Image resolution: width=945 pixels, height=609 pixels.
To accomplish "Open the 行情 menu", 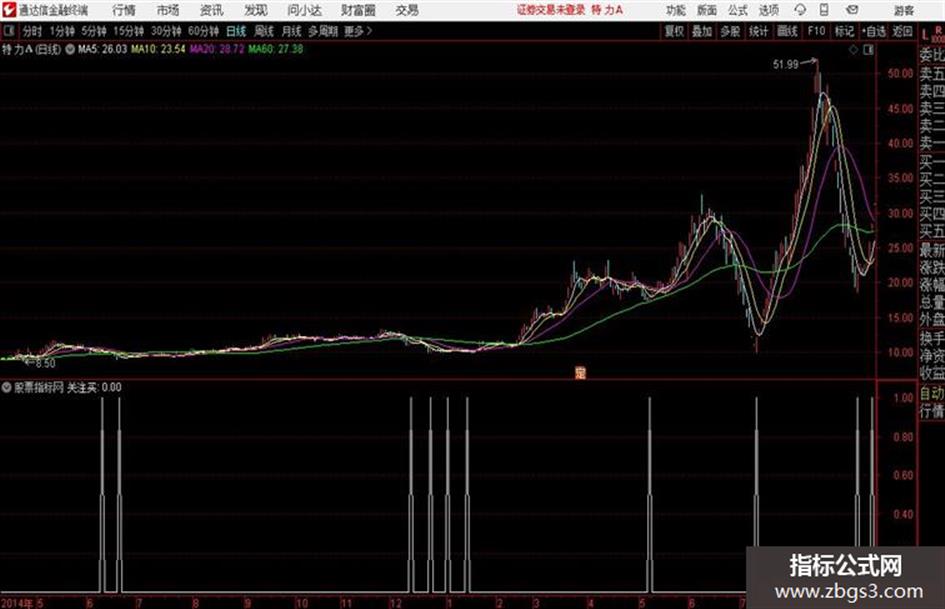I will pos(124,10).
